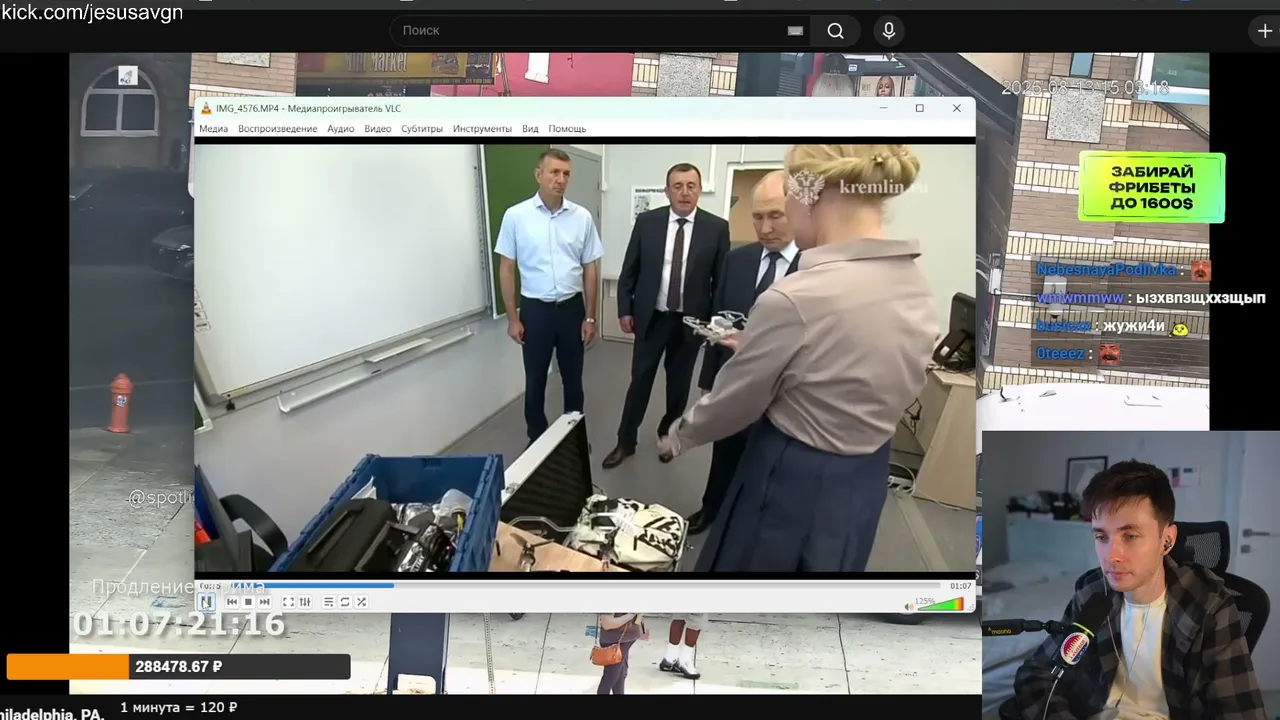Show the VLC playlist
Screen dimensions: 1280x720
click(x=328, y=602)
